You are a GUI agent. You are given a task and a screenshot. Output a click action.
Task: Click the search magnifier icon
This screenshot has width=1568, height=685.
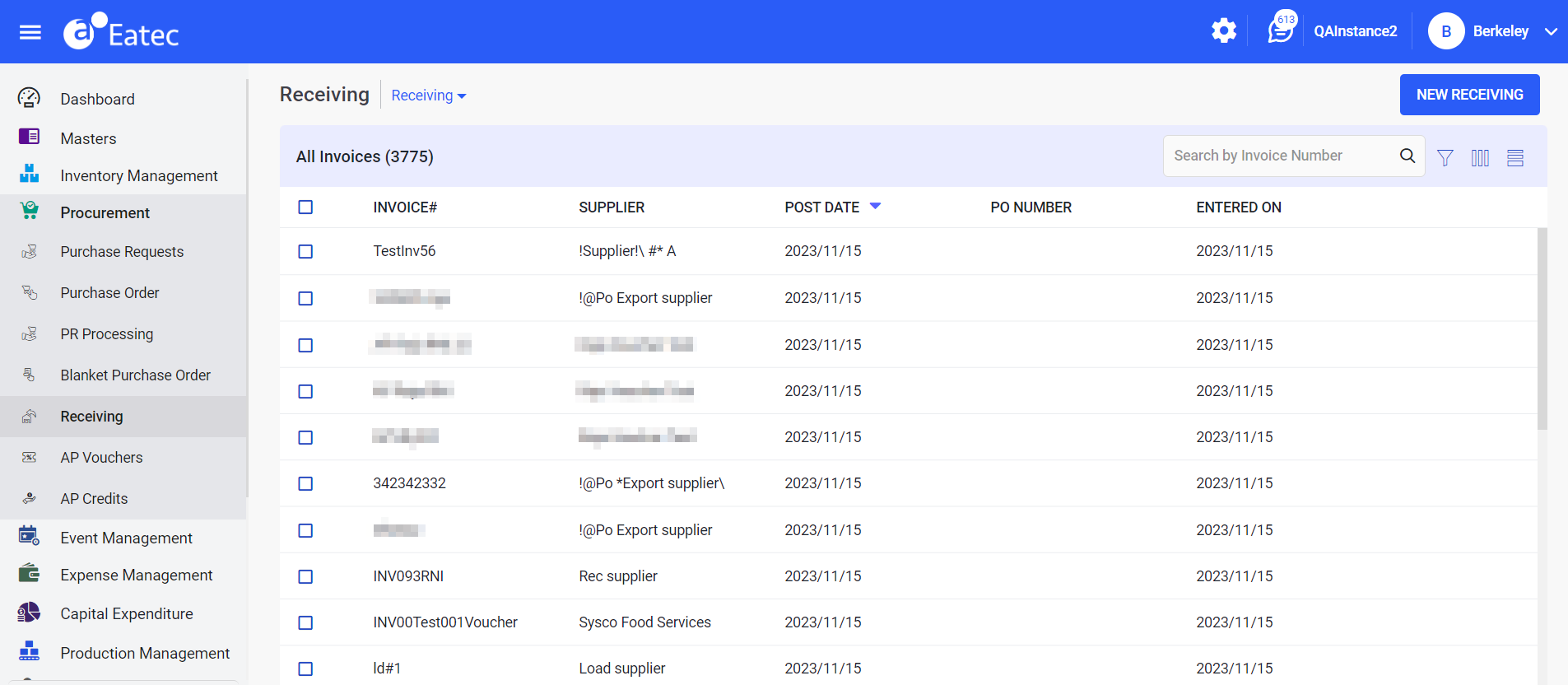pos(1407,156)
